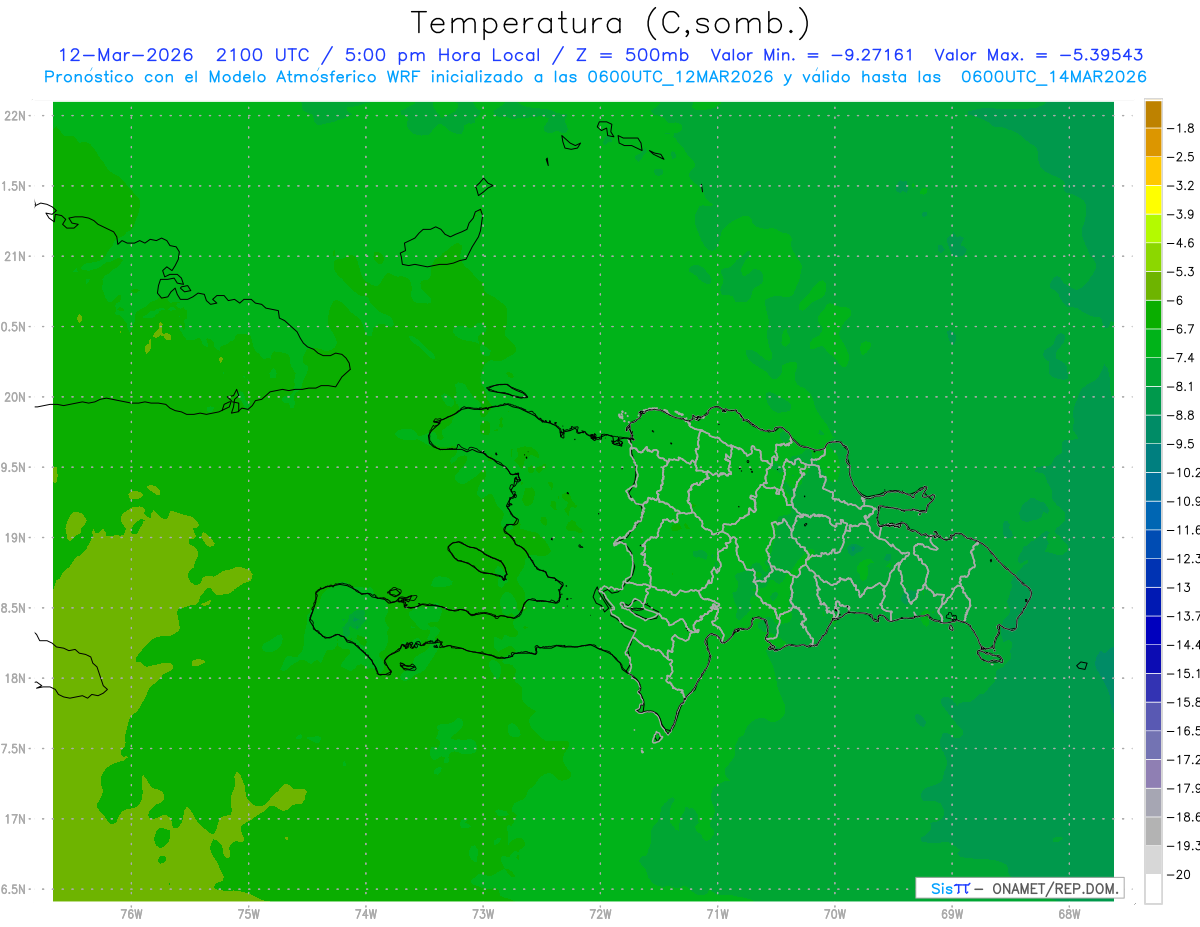Click legend value "-4.6"
Image resolution: width=1200 pixels, height=927 pixels.
1183,243
